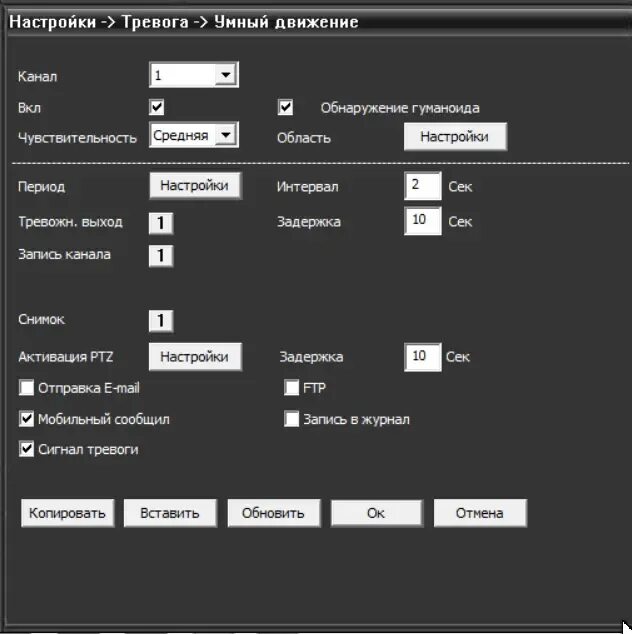Enable Отправка E-mail checkbox
Image resolution: width=632 pixels, height=634 pixels.
tap(27, 388)
